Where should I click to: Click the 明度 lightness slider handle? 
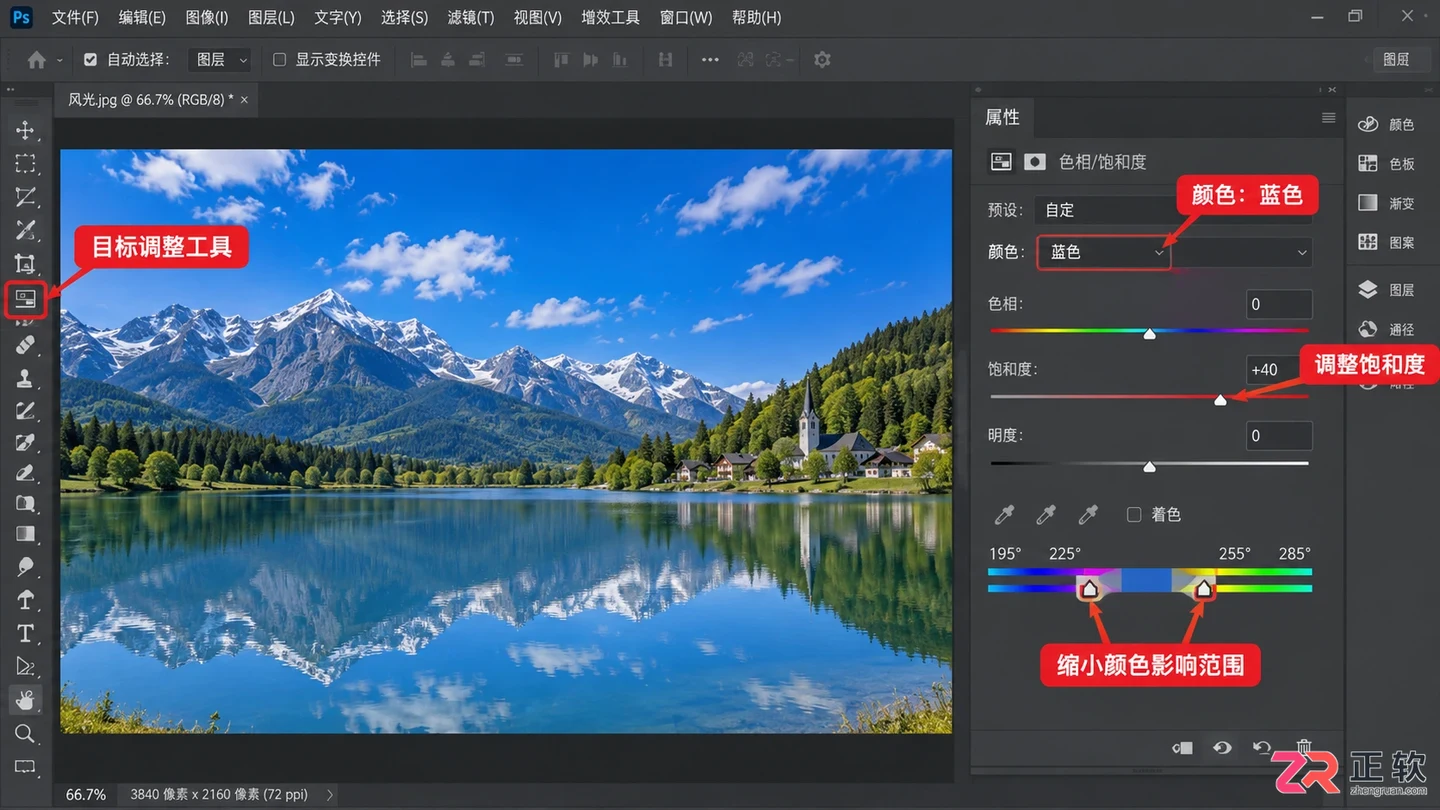pos(1150,466)
